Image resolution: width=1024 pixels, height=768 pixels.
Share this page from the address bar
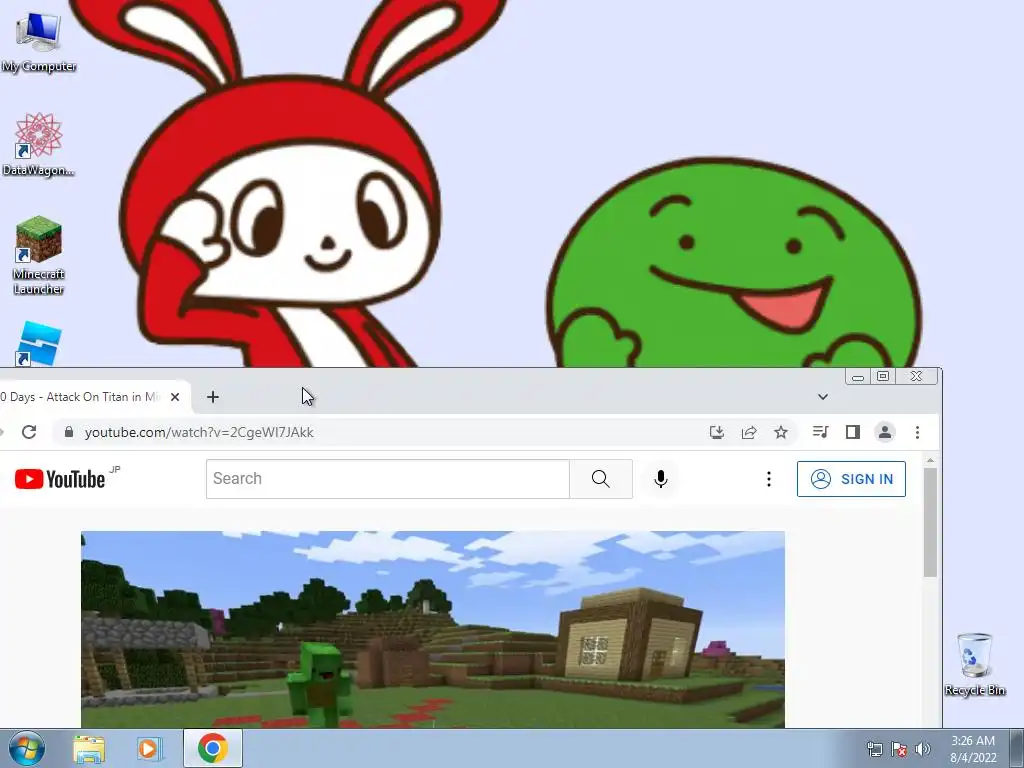pos(748,432)
